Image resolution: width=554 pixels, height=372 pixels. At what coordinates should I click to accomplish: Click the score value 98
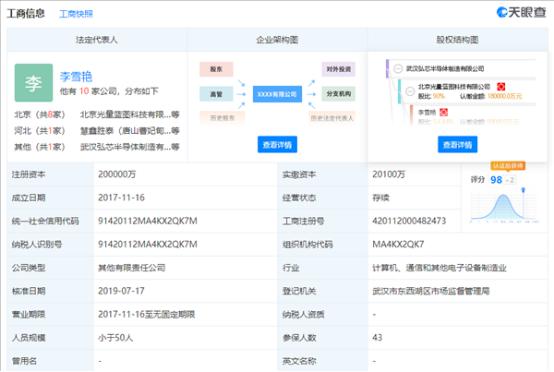pos(496,180)
